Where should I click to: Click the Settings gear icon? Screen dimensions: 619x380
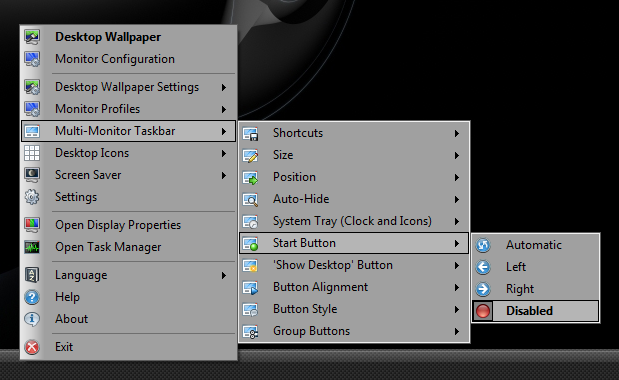tap(32, 197)
